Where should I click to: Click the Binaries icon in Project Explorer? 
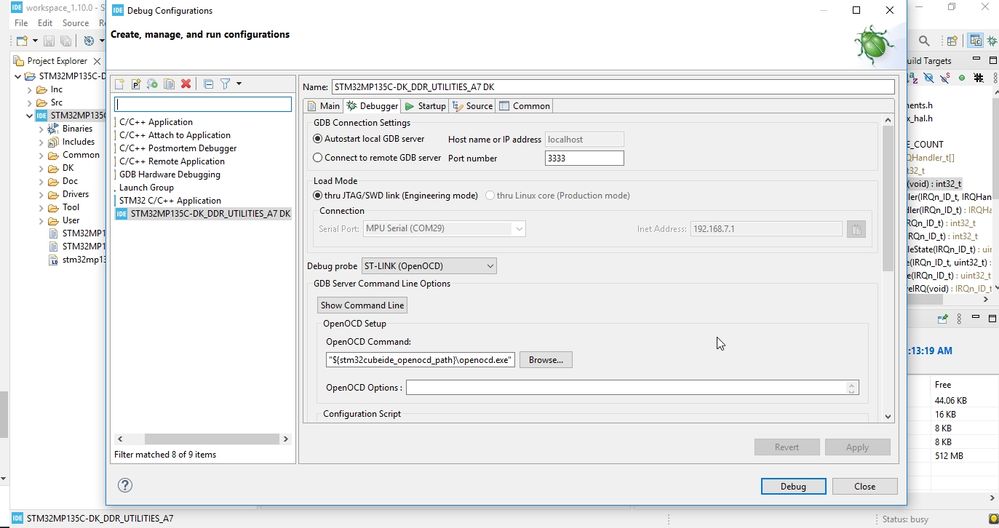pyautogui.click(x=54, y=129)
